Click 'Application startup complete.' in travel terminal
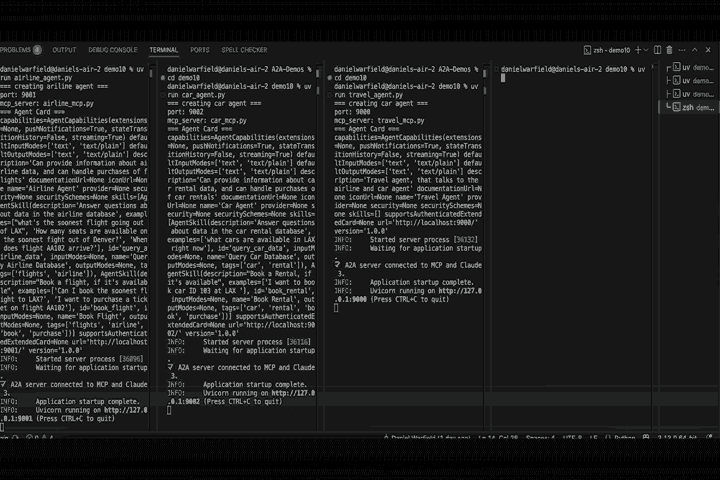720x480 pixels. 422,282
